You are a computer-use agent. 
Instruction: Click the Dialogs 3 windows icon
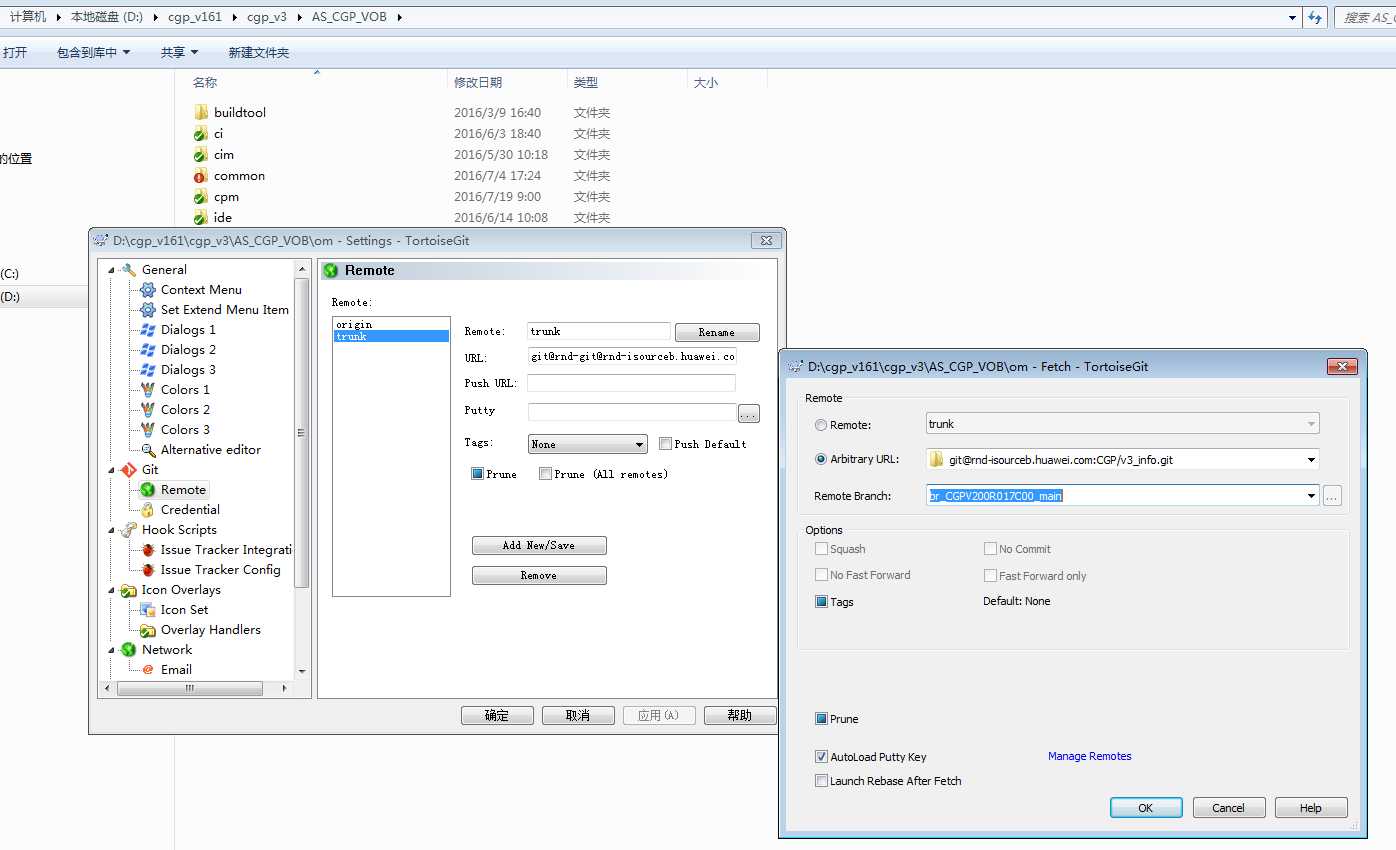click(x=148, y=370)
